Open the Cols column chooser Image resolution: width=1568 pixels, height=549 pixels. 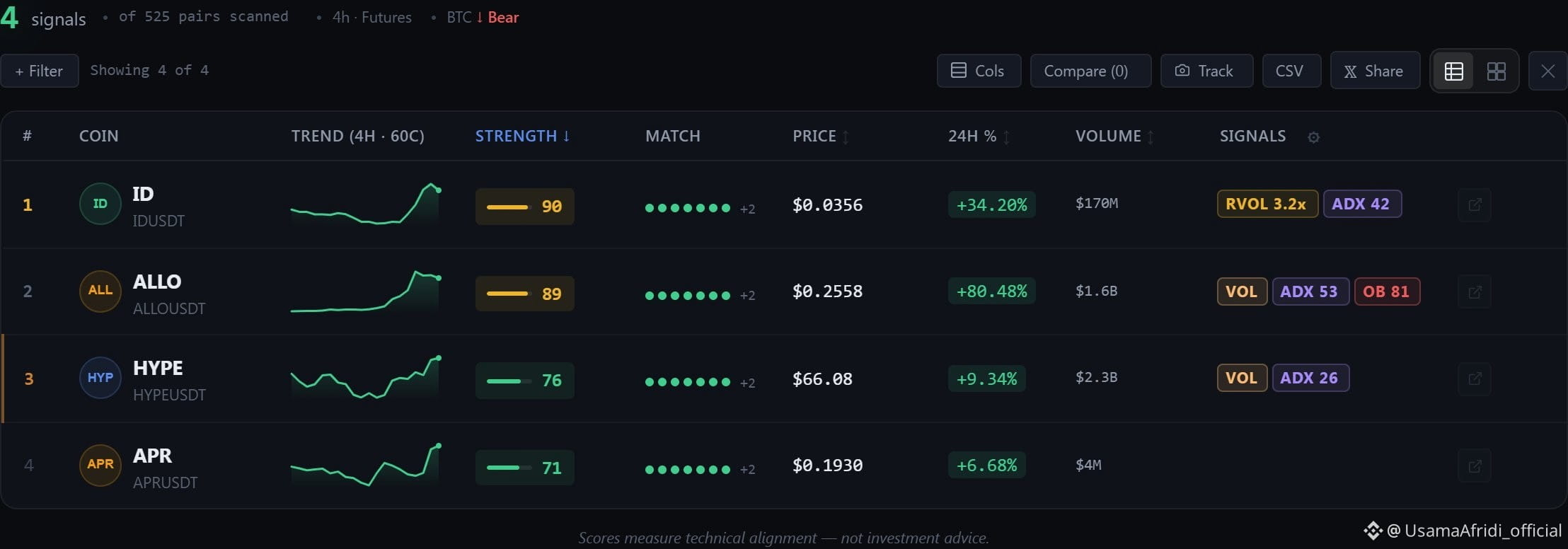(x=979, y=71)
